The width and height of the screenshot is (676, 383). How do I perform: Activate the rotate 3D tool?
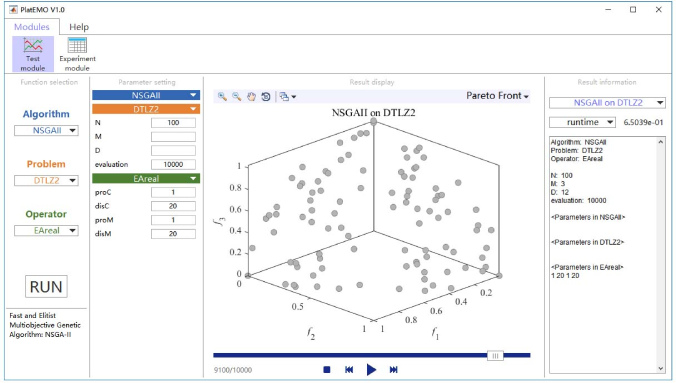(266, 97)
